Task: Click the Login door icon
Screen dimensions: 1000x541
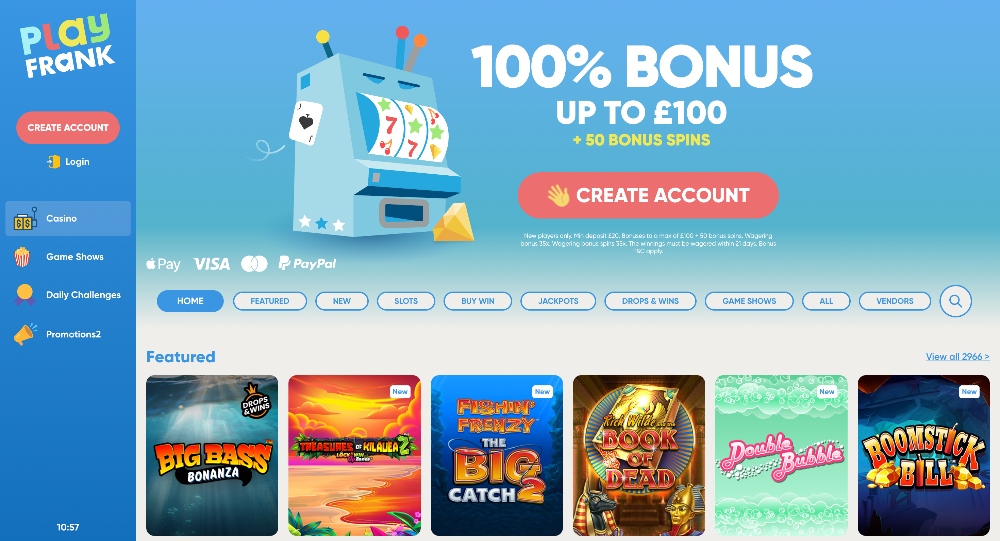Action: point(54,162)
